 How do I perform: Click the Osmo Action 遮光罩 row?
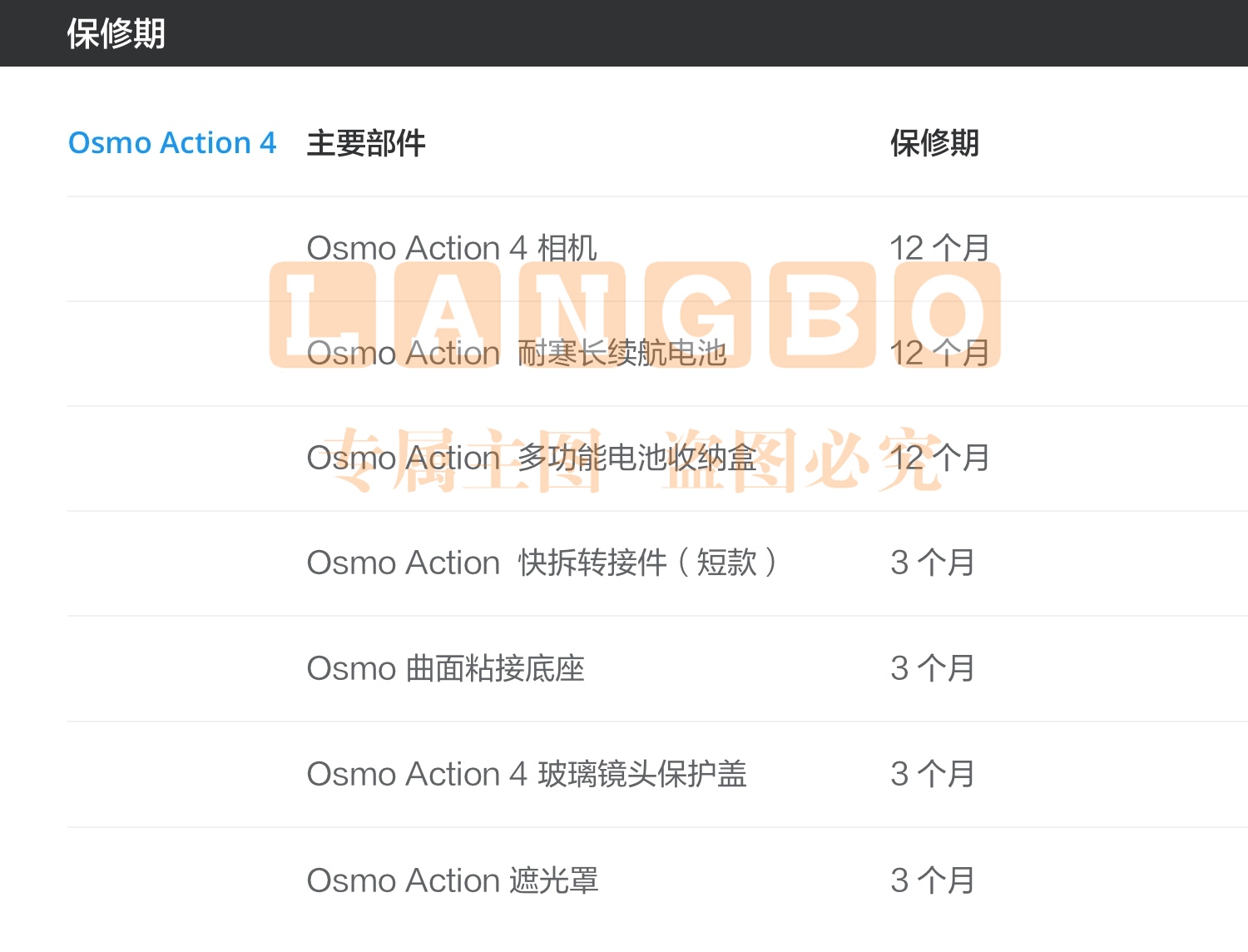point(657,880)
